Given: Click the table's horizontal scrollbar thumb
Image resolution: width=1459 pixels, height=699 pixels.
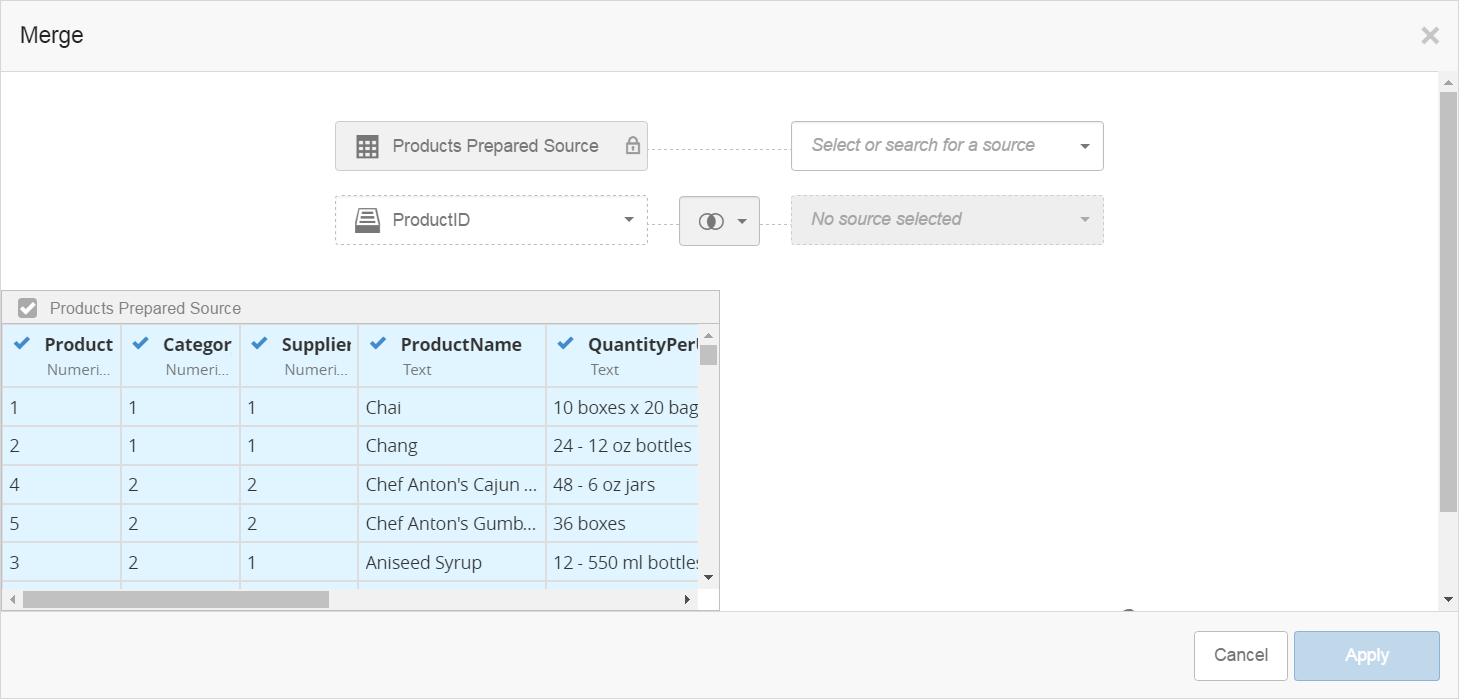Looking at the screenshot, I should click(x=175, y=599).
